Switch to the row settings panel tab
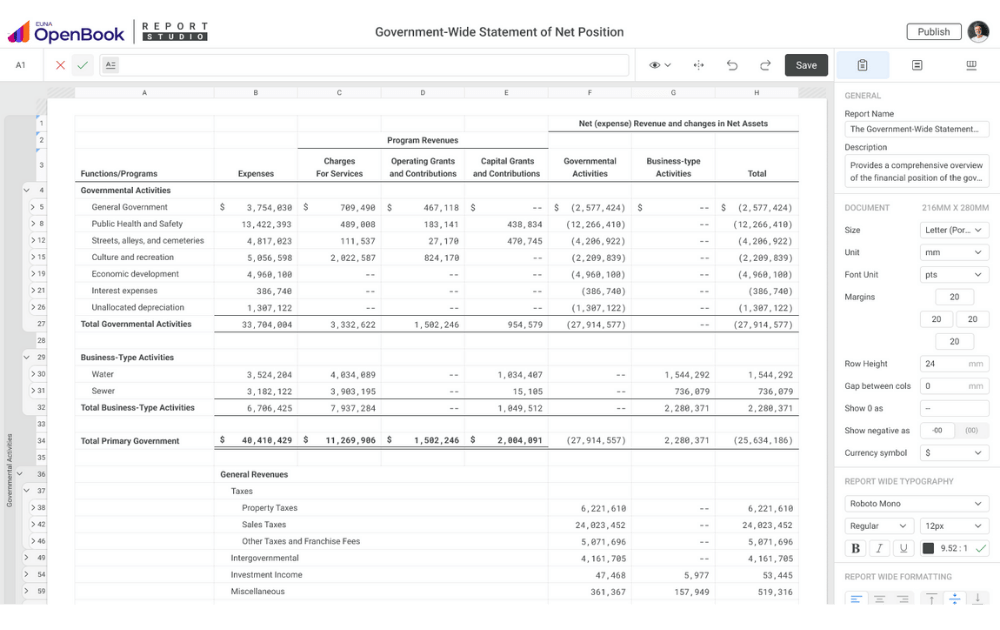The height and width of the screenshot is (630, 1000). click(x=917, y=65)
